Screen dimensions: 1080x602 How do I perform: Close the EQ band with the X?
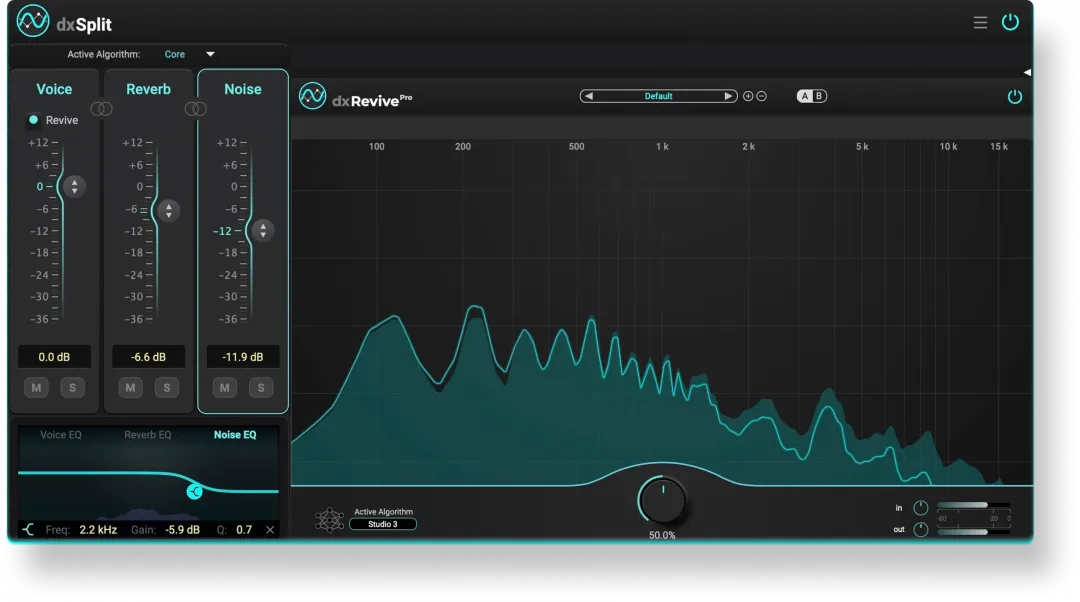(270, 530)
